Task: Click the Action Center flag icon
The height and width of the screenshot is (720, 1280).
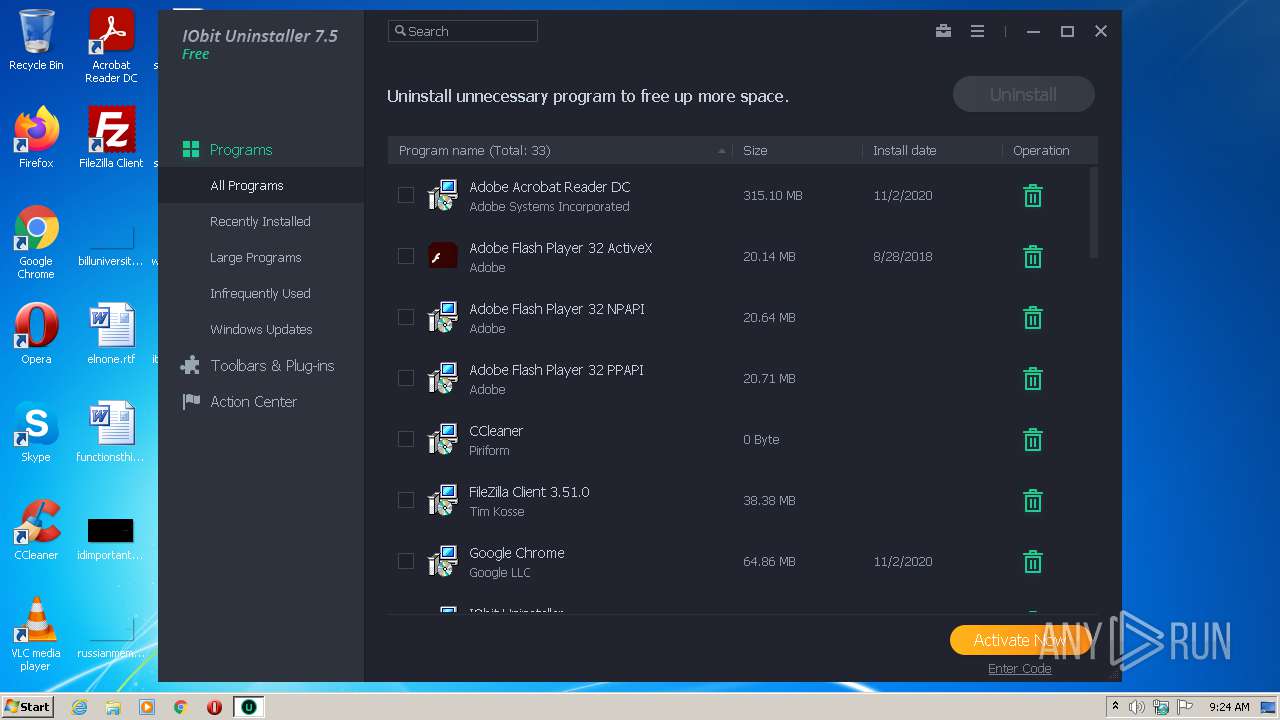Action: coord(190,402)
